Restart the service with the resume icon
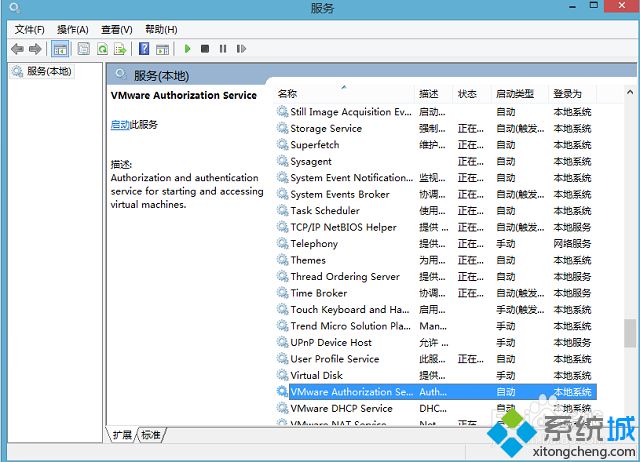This screenshot has width=640, height=462. (x=241, y=49)
